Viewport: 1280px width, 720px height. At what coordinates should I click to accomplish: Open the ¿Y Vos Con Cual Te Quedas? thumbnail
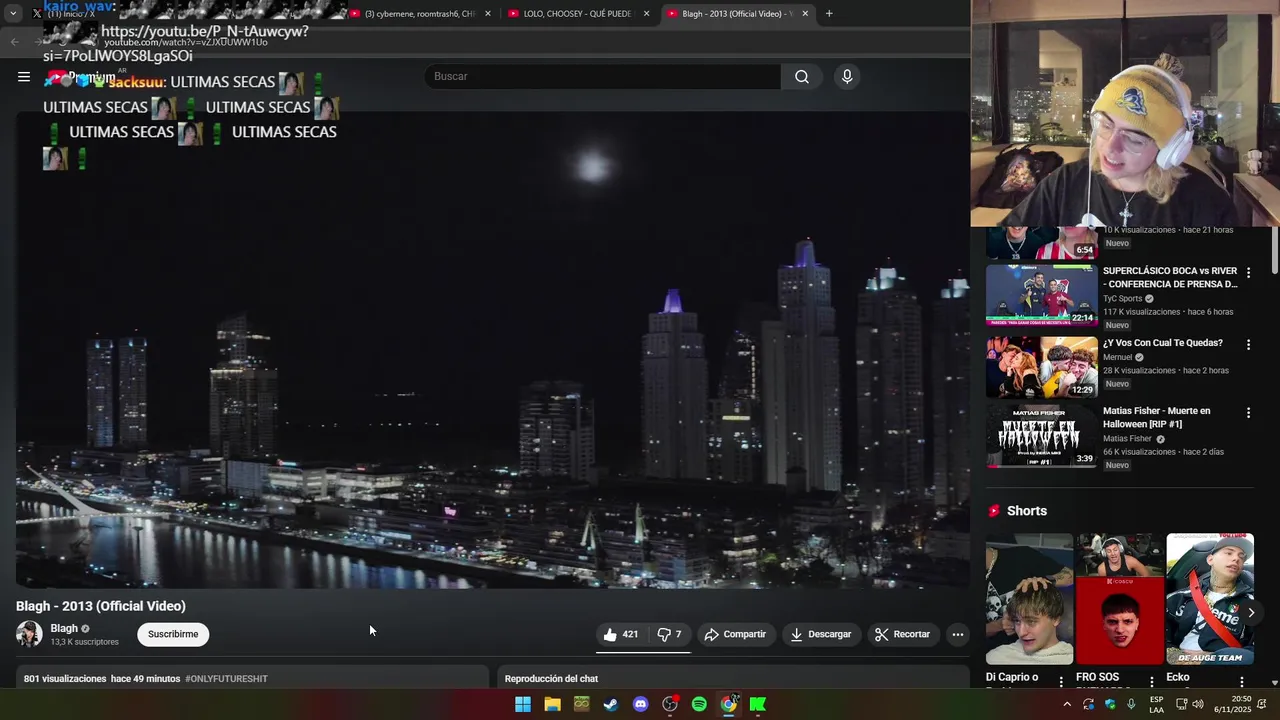point(1042,367)
